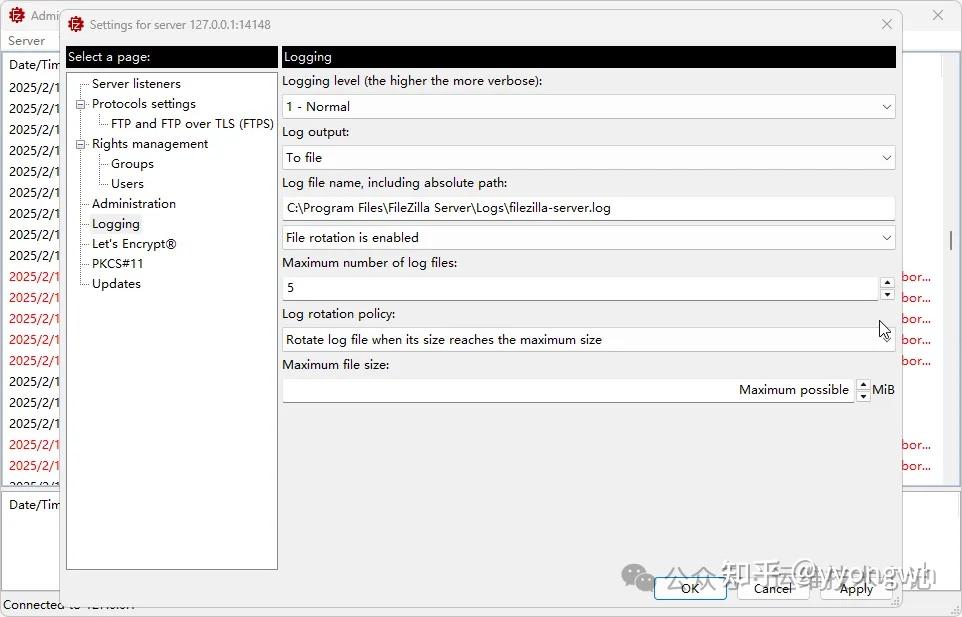Select the Users page
The height and width of the screenshot is (617, 962).
[127, 183]
